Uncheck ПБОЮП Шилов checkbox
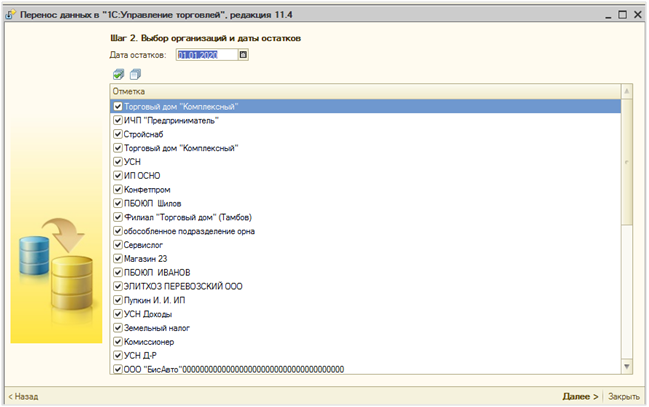 point(118,203)
